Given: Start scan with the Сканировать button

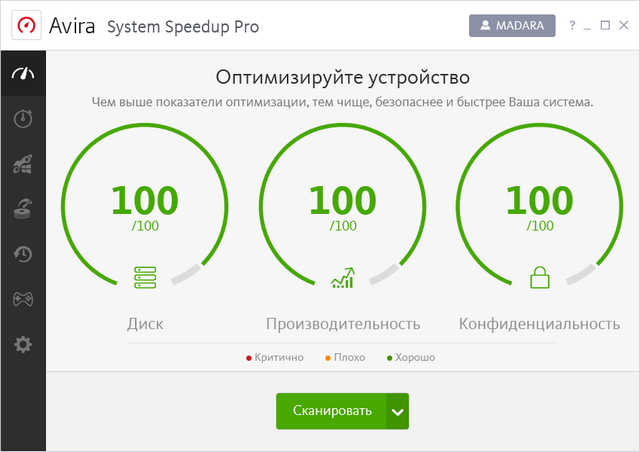Looking at the screenshot, I should tap(331, 411).
